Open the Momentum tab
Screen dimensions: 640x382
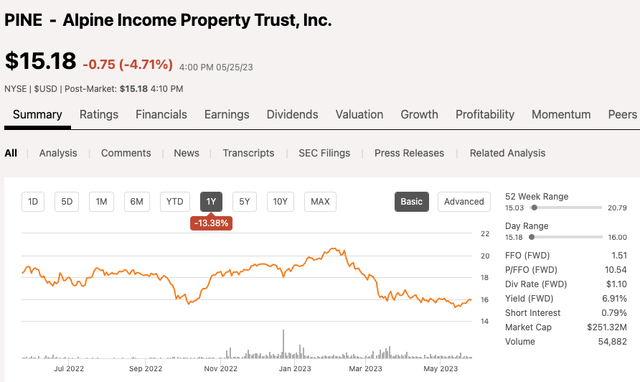pyautogui.click(x=561, y=115)
